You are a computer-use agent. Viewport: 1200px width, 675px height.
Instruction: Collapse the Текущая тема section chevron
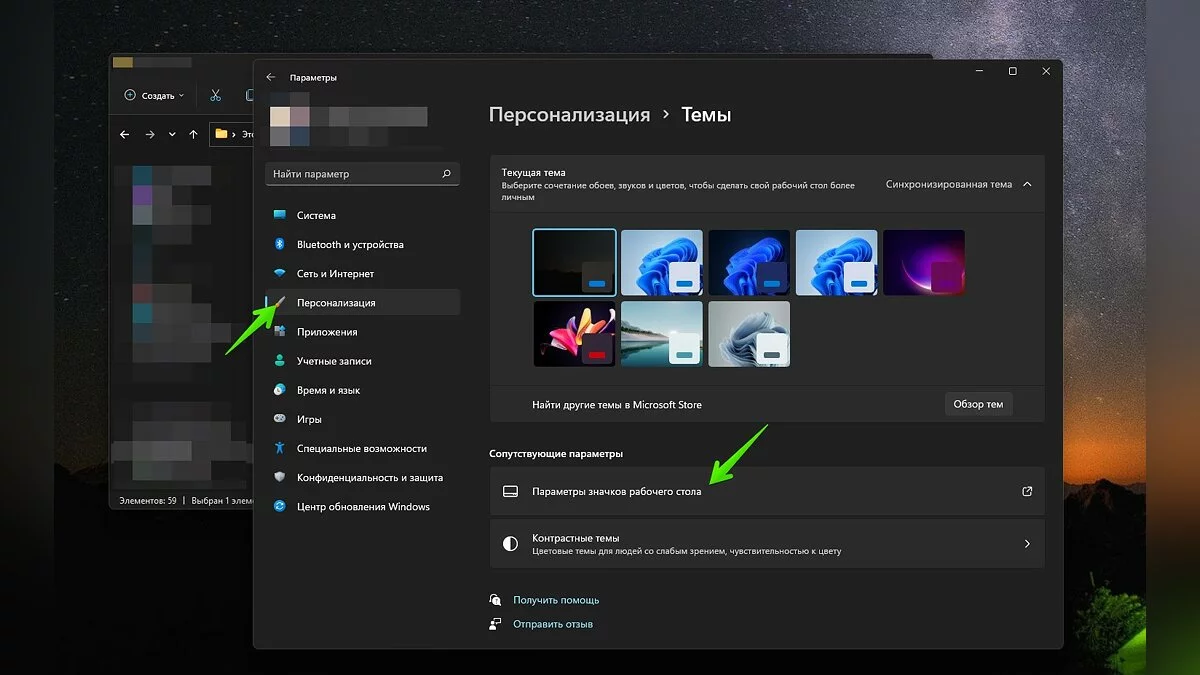pos(1027,184)
